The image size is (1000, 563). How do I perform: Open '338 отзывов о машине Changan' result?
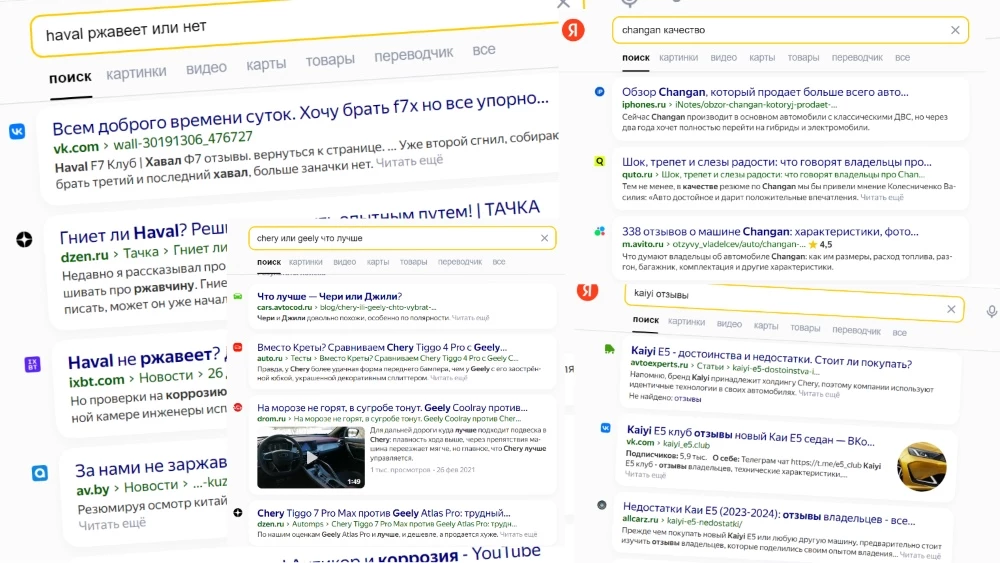pos(770,231)
